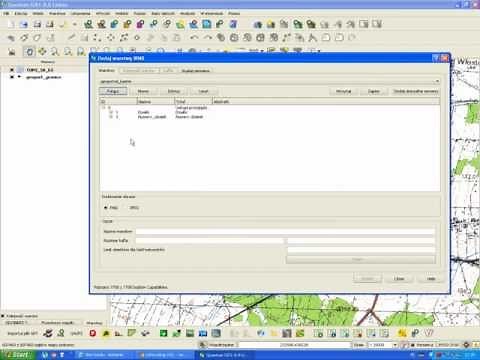Screen dimensions: 480x360
Task: Click the Nazwa warstwy input field
Action: tap(285, 231)
